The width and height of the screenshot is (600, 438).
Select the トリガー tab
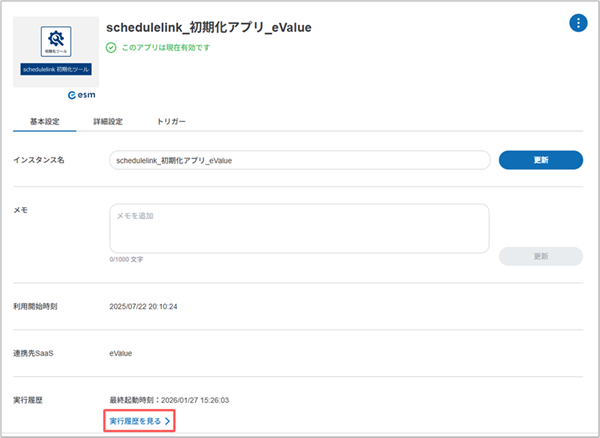tap(171, 122)
